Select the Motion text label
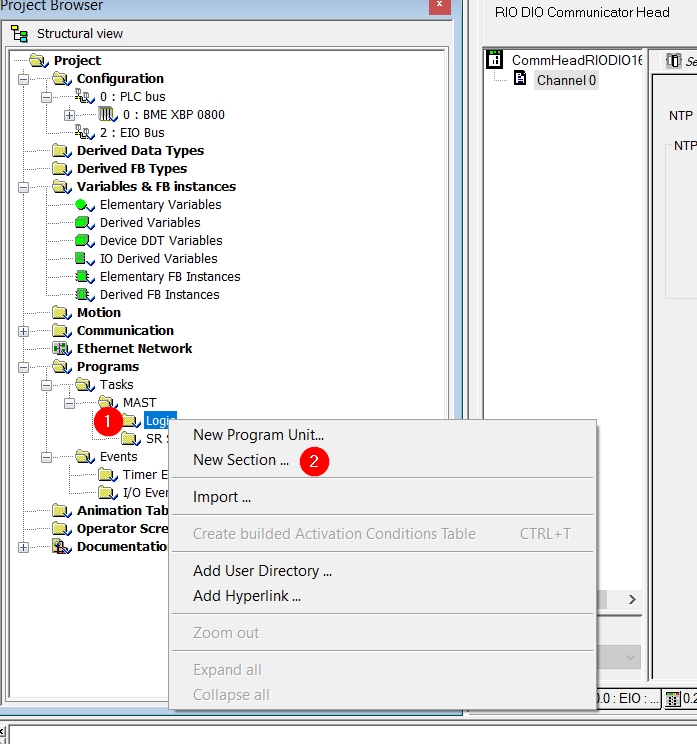The image size is (697, 744). coord(99,313)
